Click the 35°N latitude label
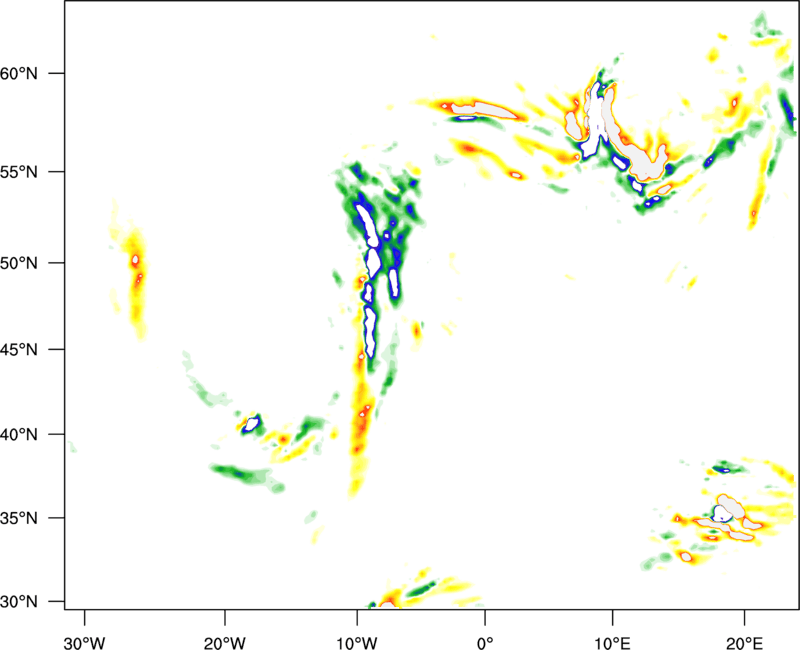 pos(19,518)
